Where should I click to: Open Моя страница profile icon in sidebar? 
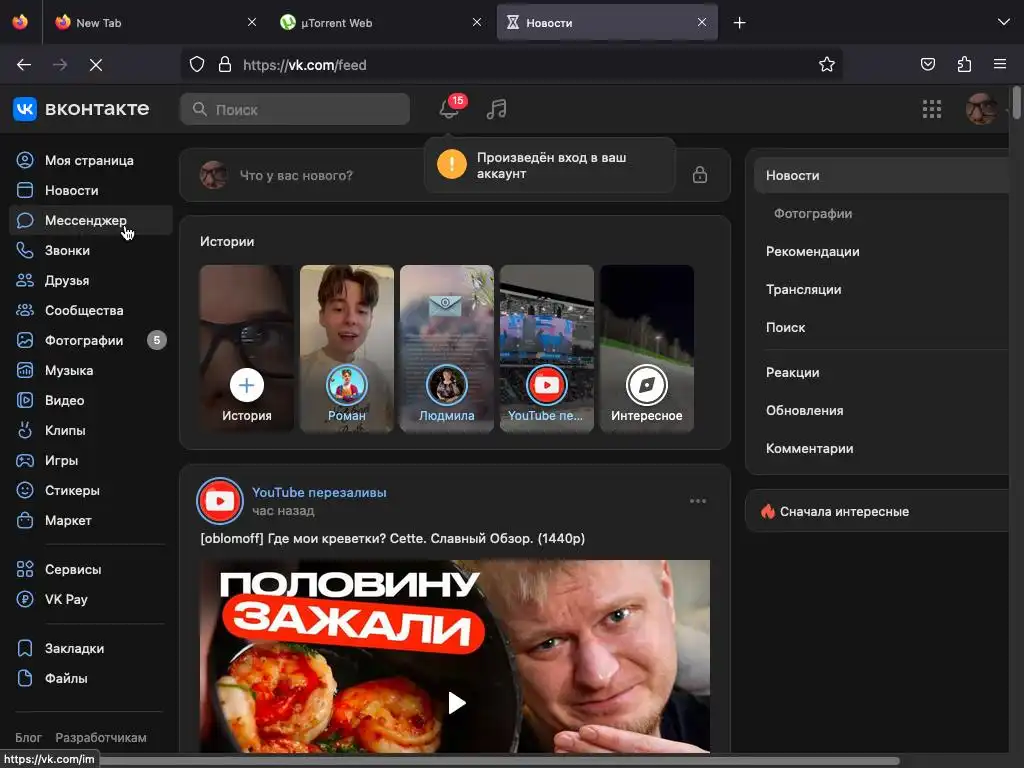[25, 161]
